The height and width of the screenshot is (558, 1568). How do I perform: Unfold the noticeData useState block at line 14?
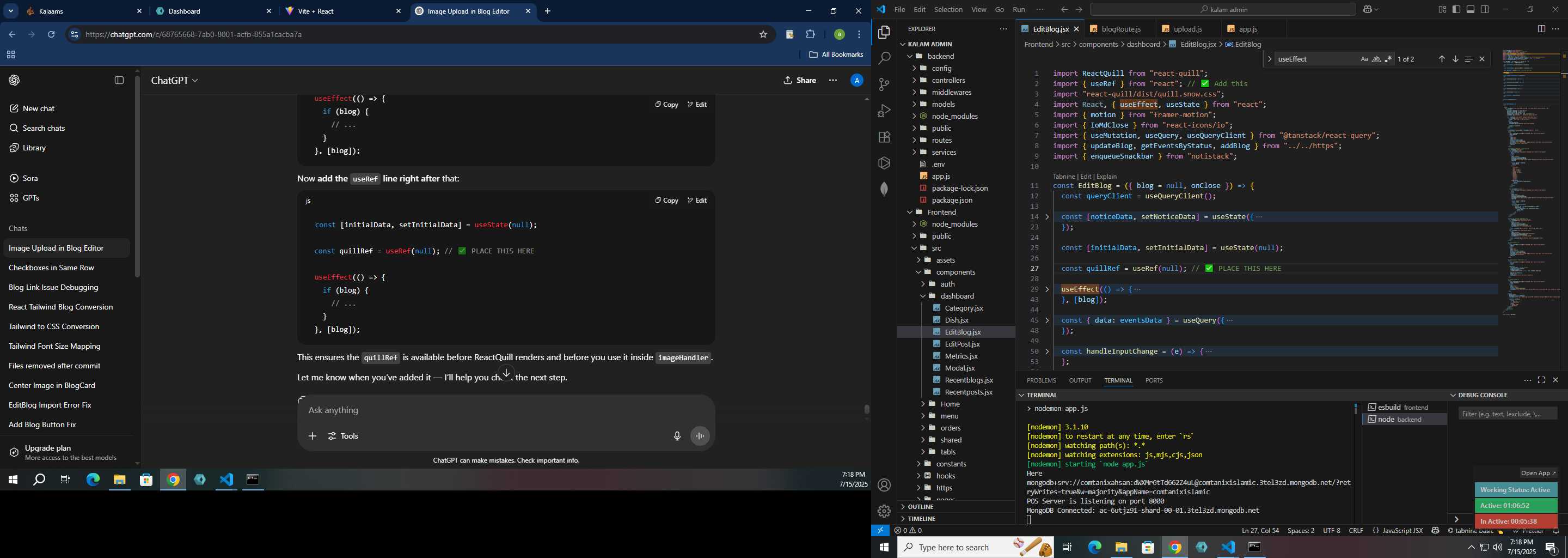point(1047,217)
